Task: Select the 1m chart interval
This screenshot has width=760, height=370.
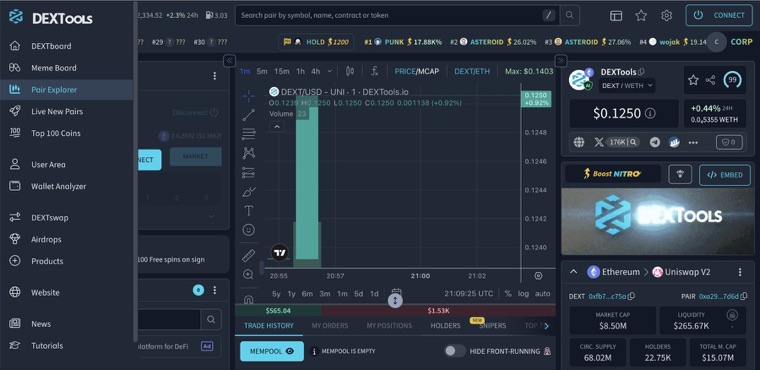Action: 245,71
